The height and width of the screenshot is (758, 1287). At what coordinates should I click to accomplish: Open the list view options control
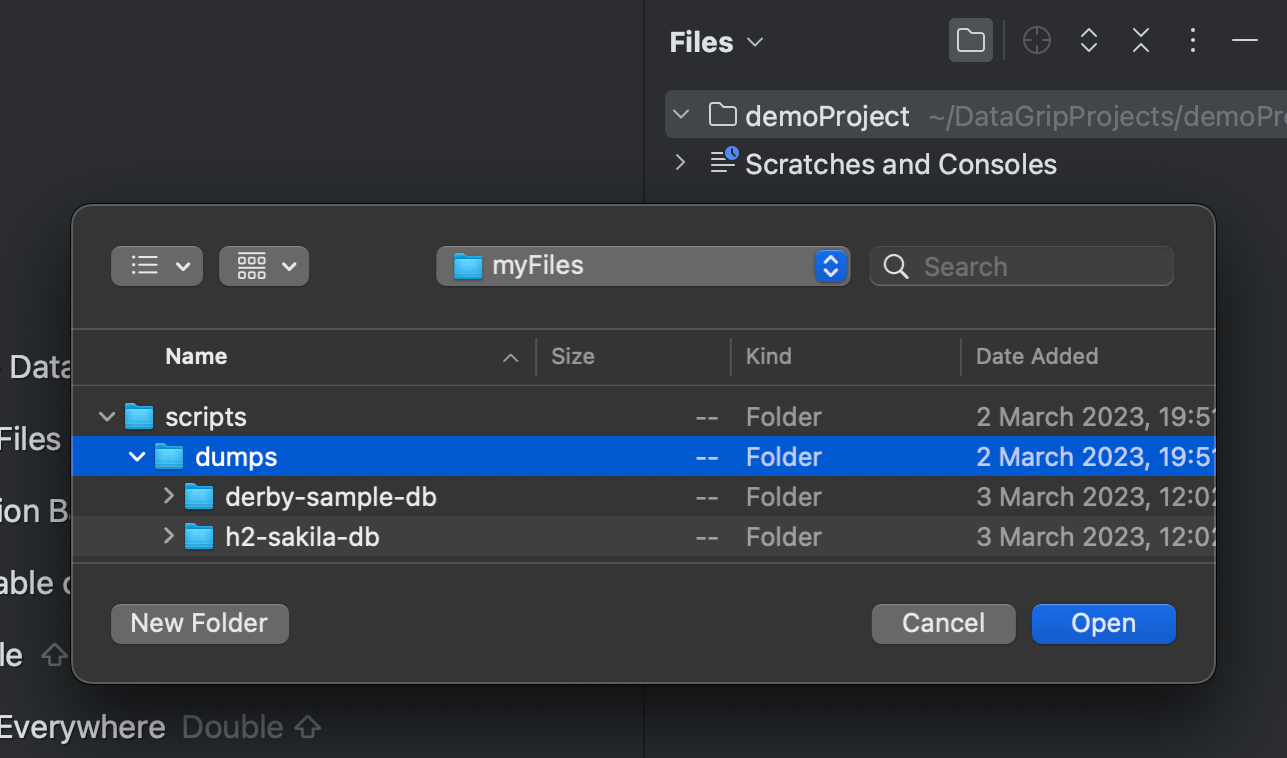pos(156,265)
